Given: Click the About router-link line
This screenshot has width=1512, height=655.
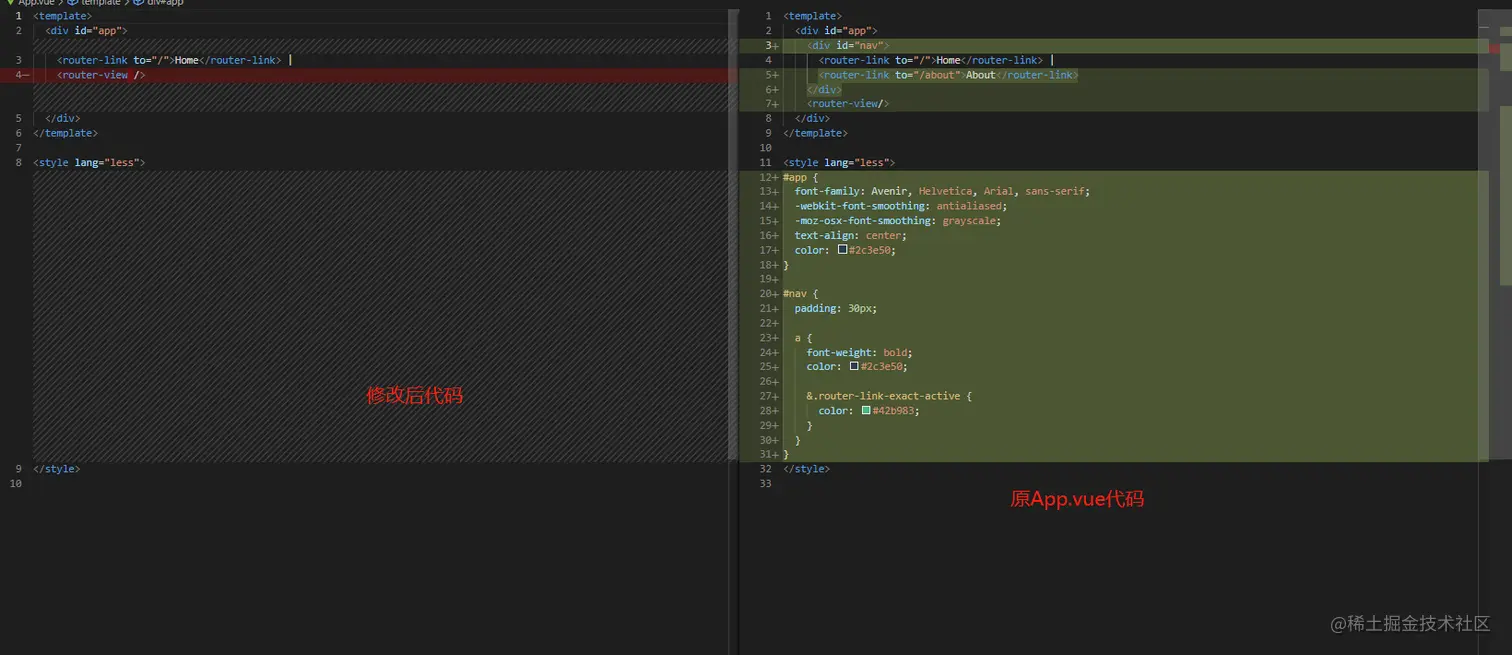Looking at the screenshot, I should [948, 75].
